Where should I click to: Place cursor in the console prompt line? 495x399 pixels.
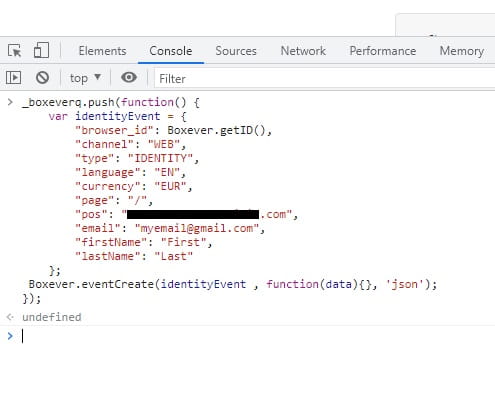click(258, 336)
